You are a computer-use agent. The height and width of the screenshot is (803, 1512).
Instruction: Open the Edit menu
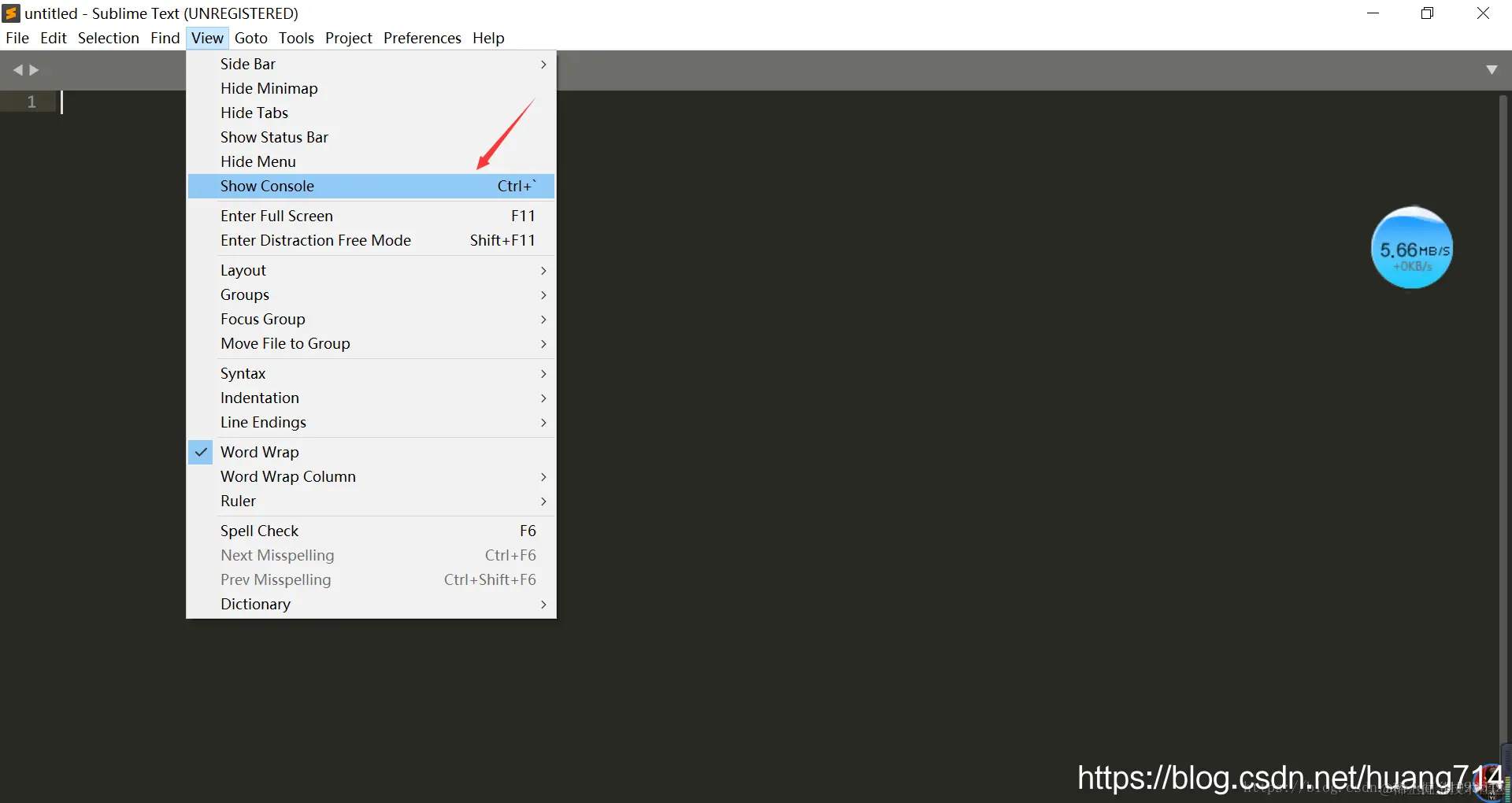tap(54, 38)
